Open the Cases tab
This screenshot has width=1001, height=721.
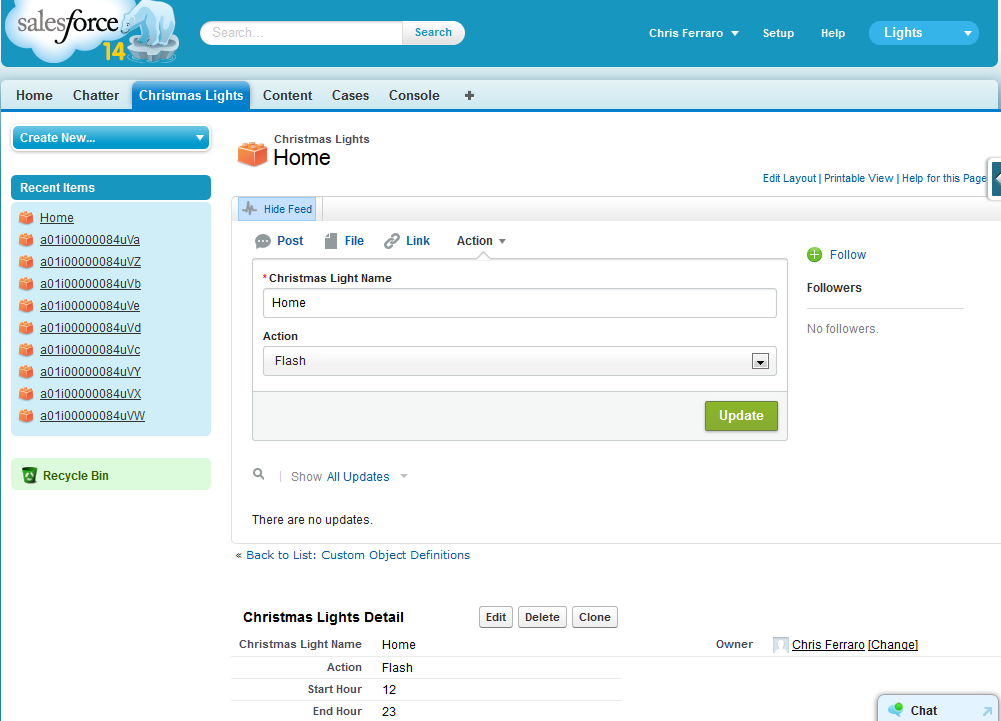pyautogui.click(x=350, y=96)
